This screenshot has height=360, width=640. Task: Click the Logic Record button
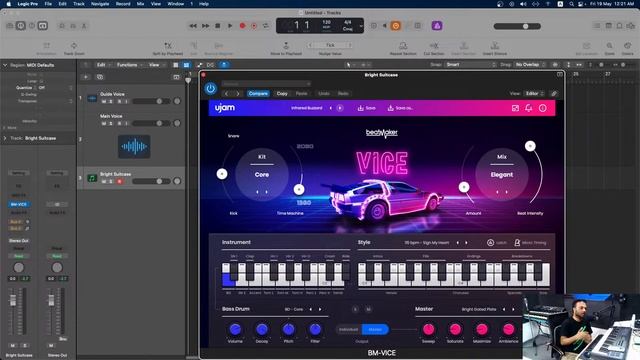(x=242, y=26)
